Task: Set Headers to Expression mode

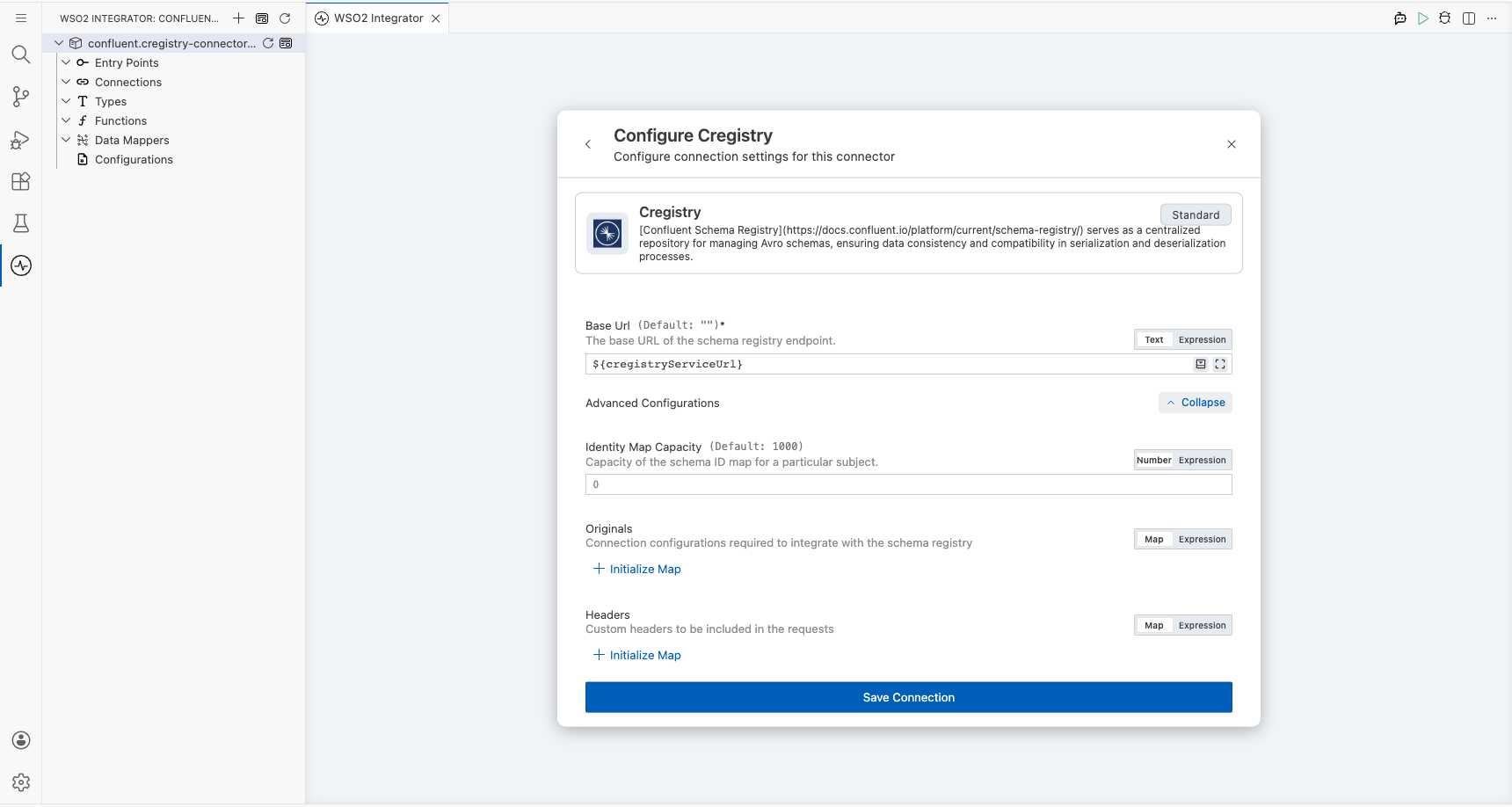Action: (1202, 625)
